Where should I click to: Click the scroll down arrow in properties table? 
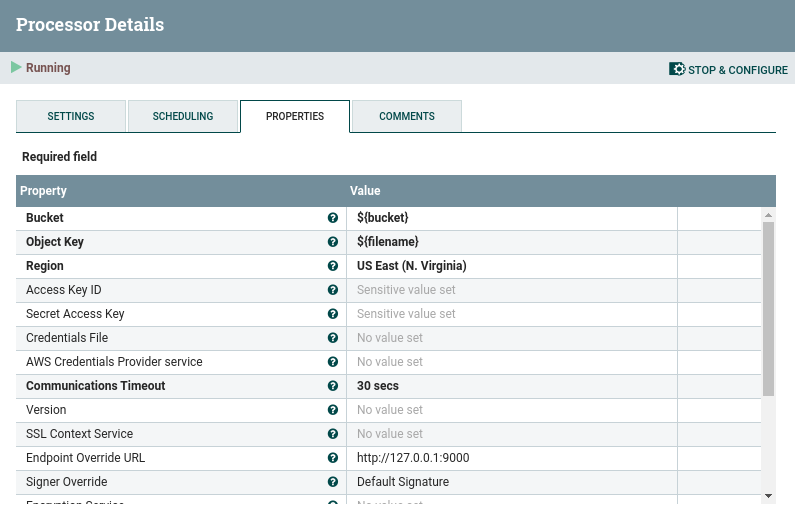point(768,495)
